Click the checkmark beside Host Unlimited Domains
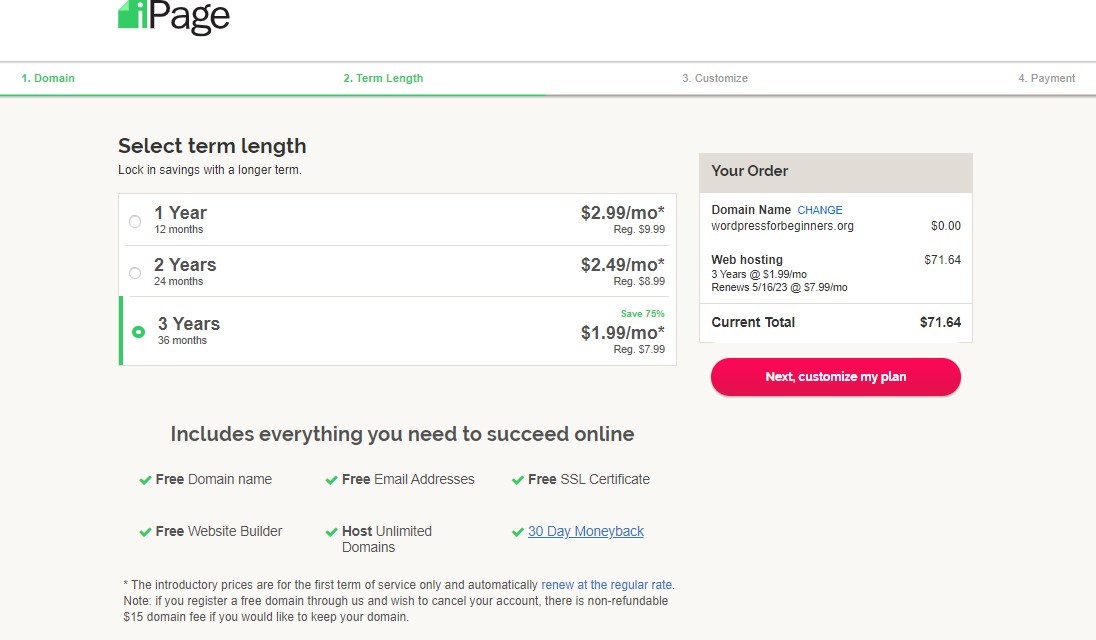Screen dimensions: 1096x640 pos(331,532)
